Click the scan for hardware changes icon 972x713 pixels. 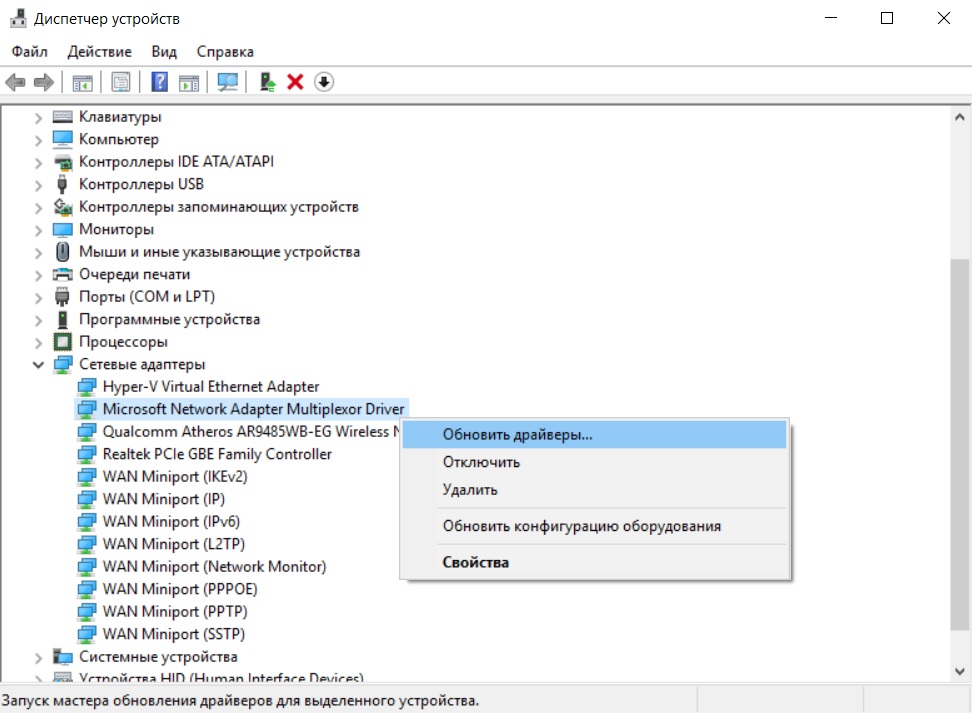228,82
